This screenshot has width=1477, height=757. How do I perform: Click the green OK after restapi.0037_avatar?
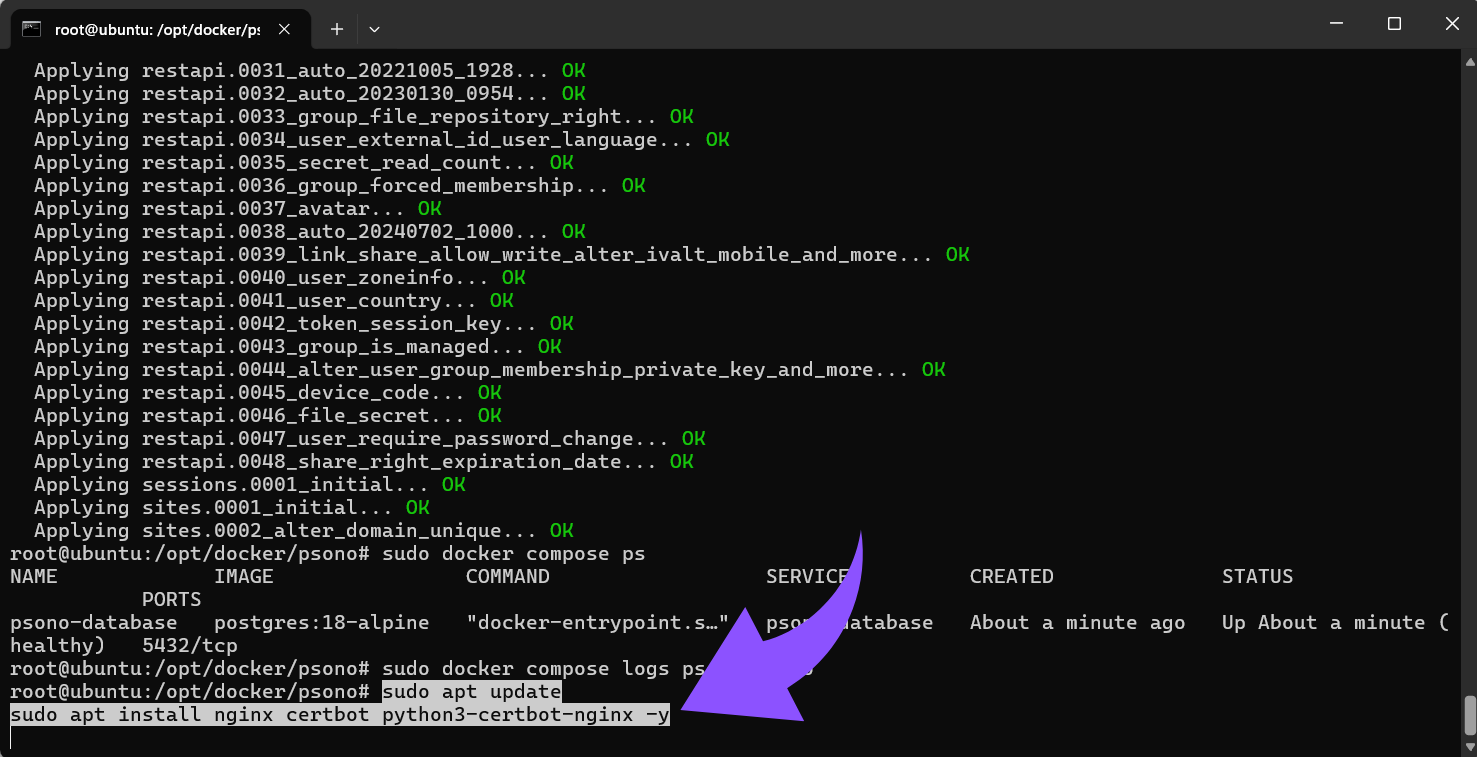coord(429,209)
